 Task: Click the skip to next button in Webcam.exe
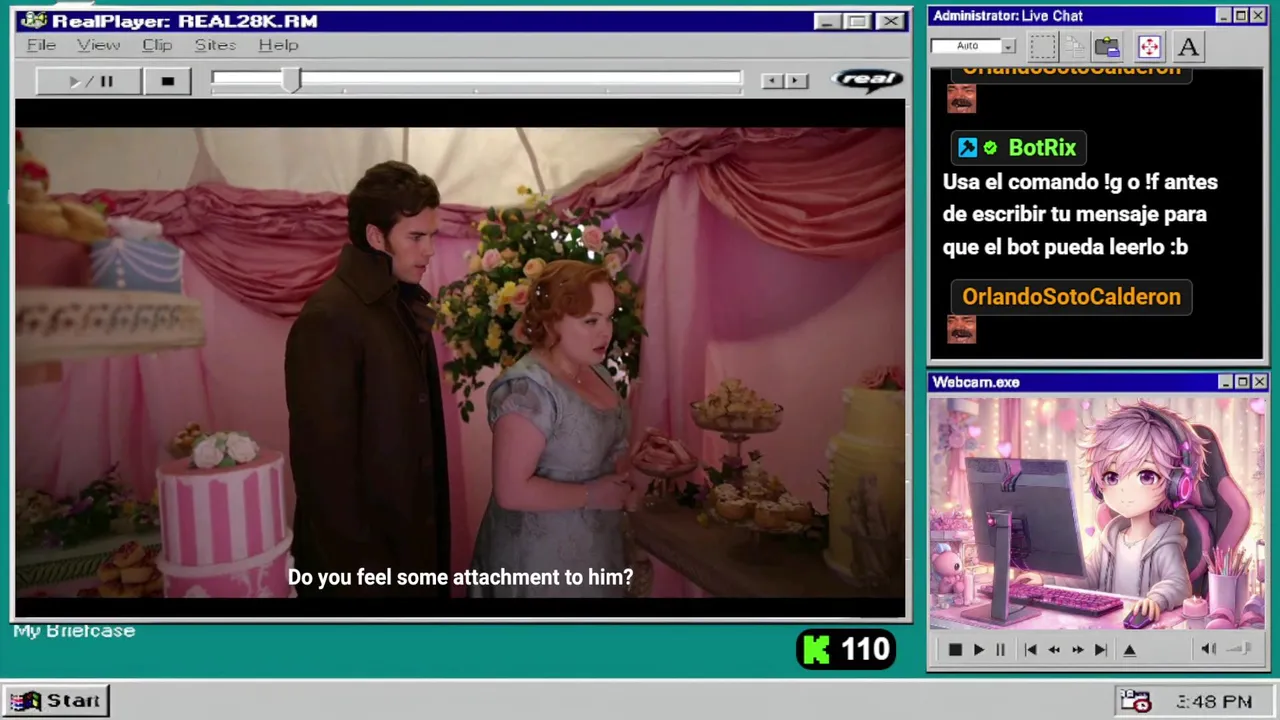(1100, 650)
